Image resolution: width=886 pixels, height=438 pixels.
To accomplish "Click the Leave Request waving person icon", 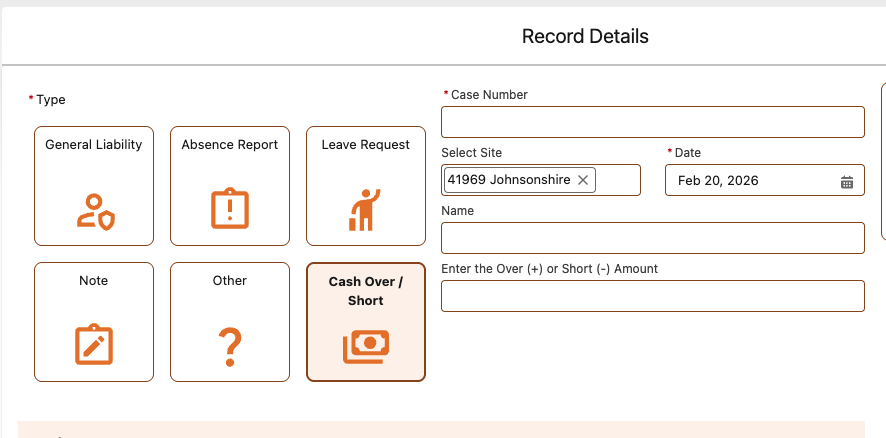I will pyautogui.click(x=365, y=209).
